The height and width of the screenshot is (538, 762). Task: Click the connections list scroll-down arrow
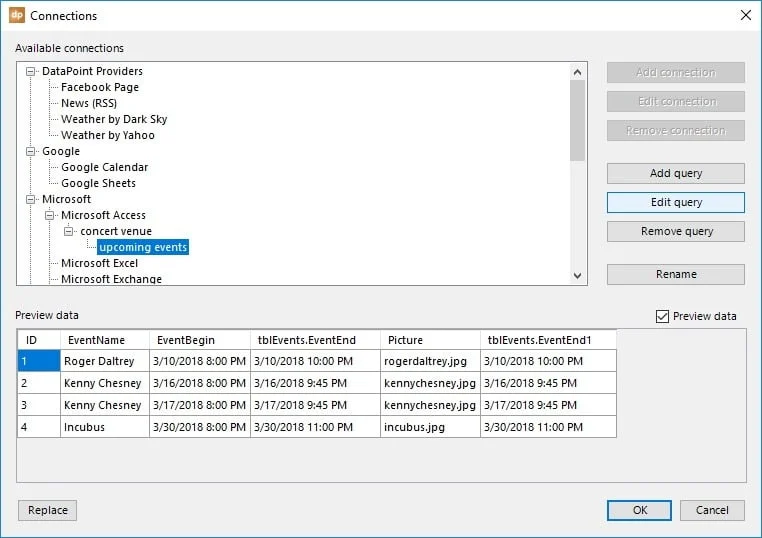[x=577, y=276]
